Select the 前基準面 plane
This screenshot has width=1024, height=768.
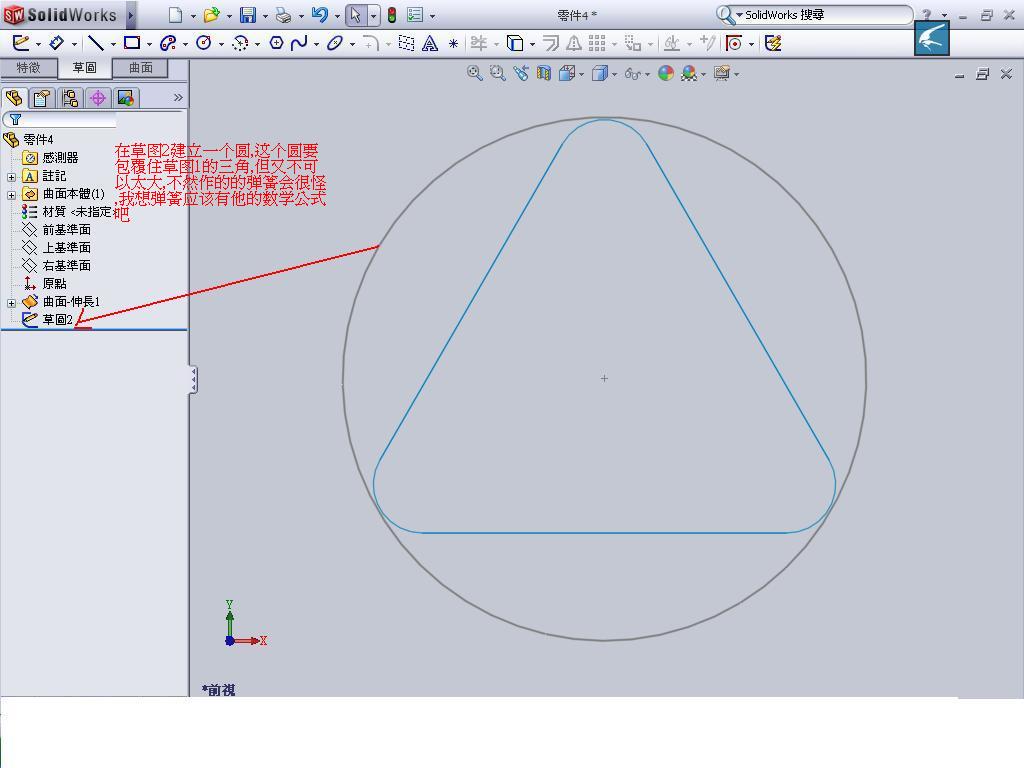(67, 230)
